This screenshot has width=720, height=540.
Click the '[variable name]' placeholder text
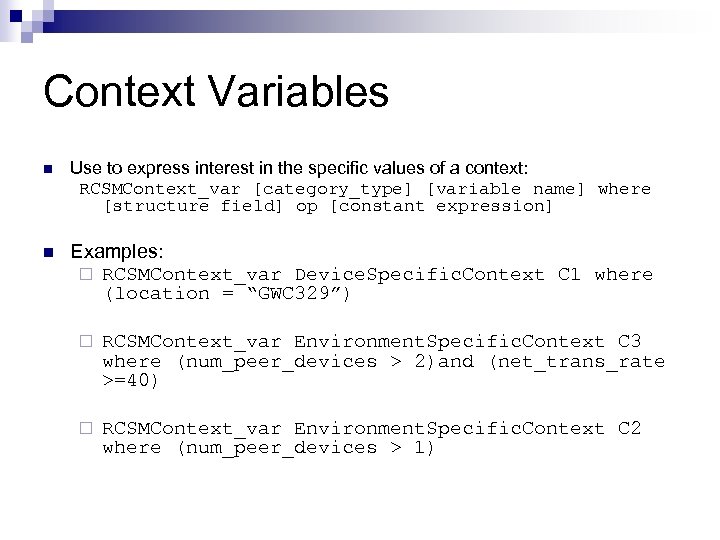pos(510,189)
